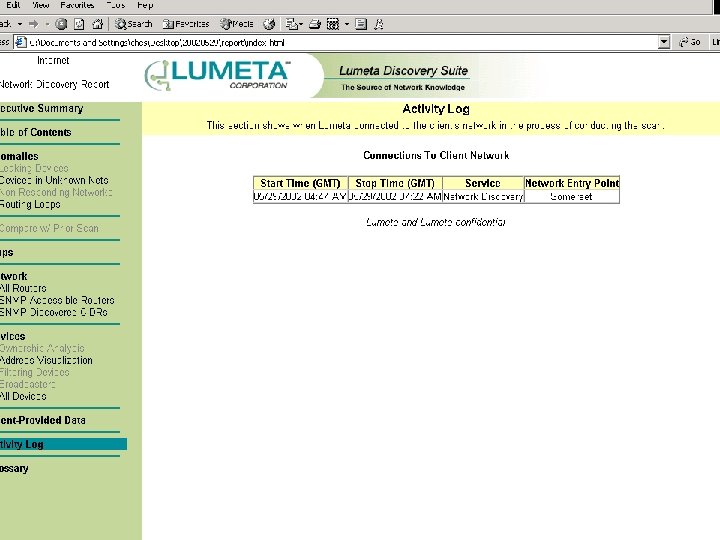Click the Leaking Devices sidebar text
720x540 pixels.
pos(34,169)
